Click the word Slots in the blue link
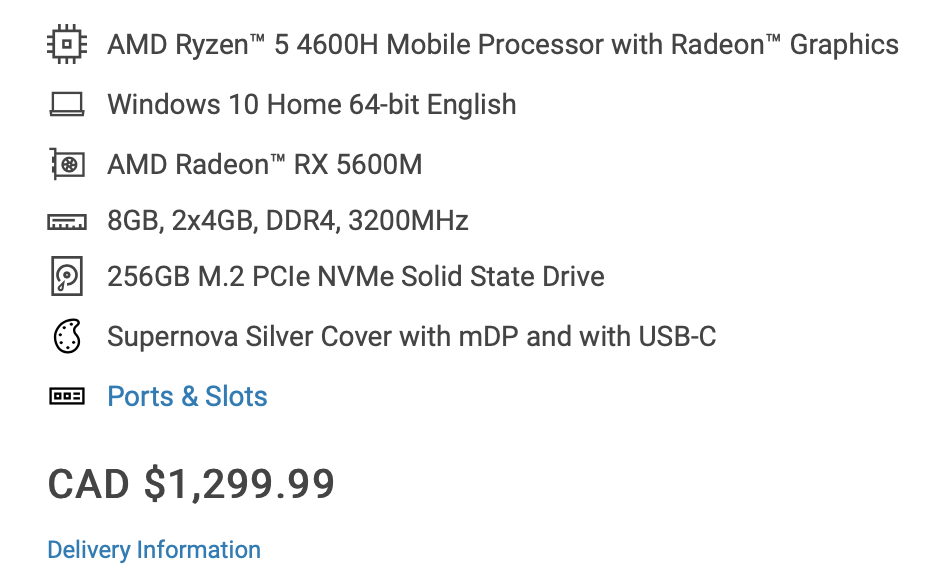Screen dimensions: 942x578 pos(236,397)
